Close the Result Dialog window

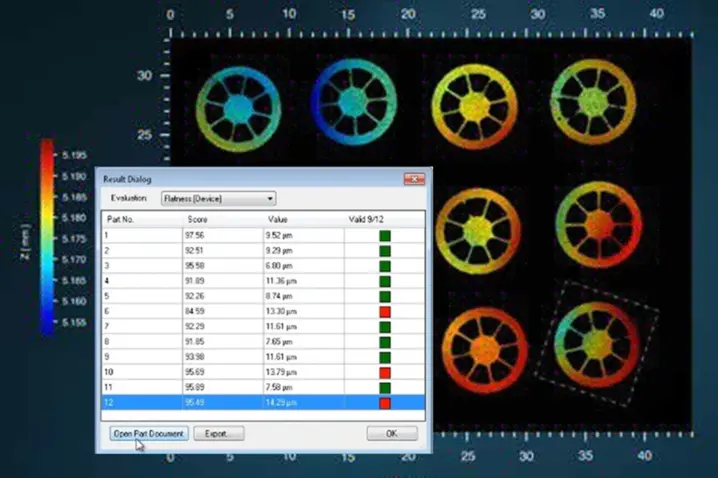[x=414, y=178]
